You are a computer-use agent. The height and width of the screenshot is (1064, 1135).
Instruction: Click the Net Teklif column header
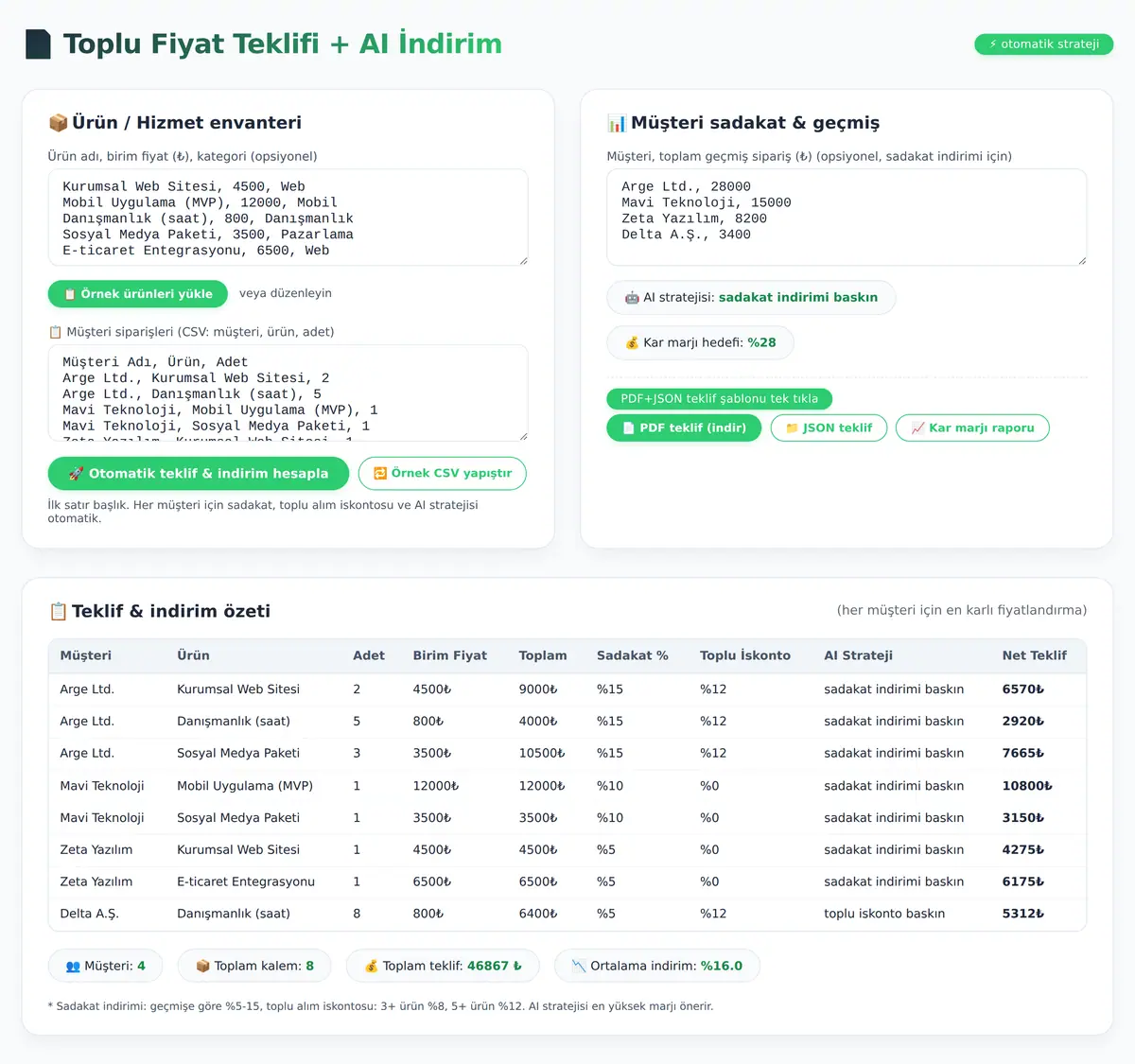coord(1035,655)
